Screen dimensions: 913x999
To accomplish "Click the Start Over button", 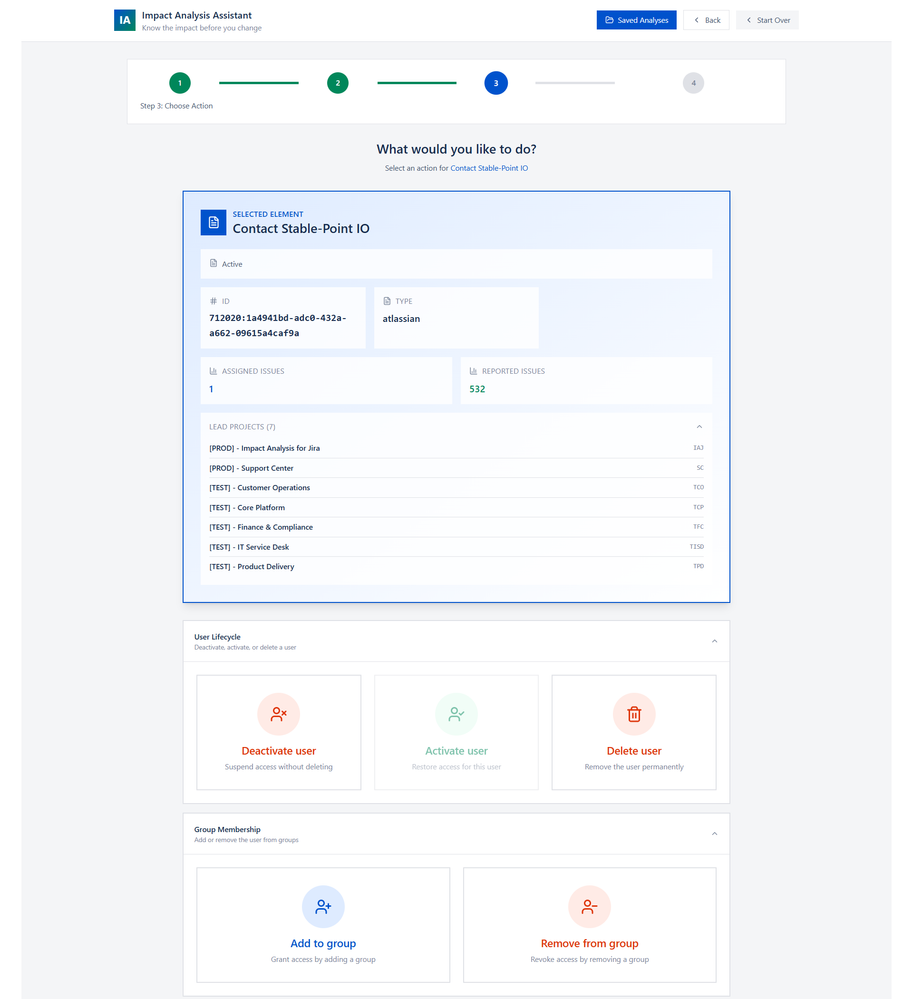I will [766, 19].
